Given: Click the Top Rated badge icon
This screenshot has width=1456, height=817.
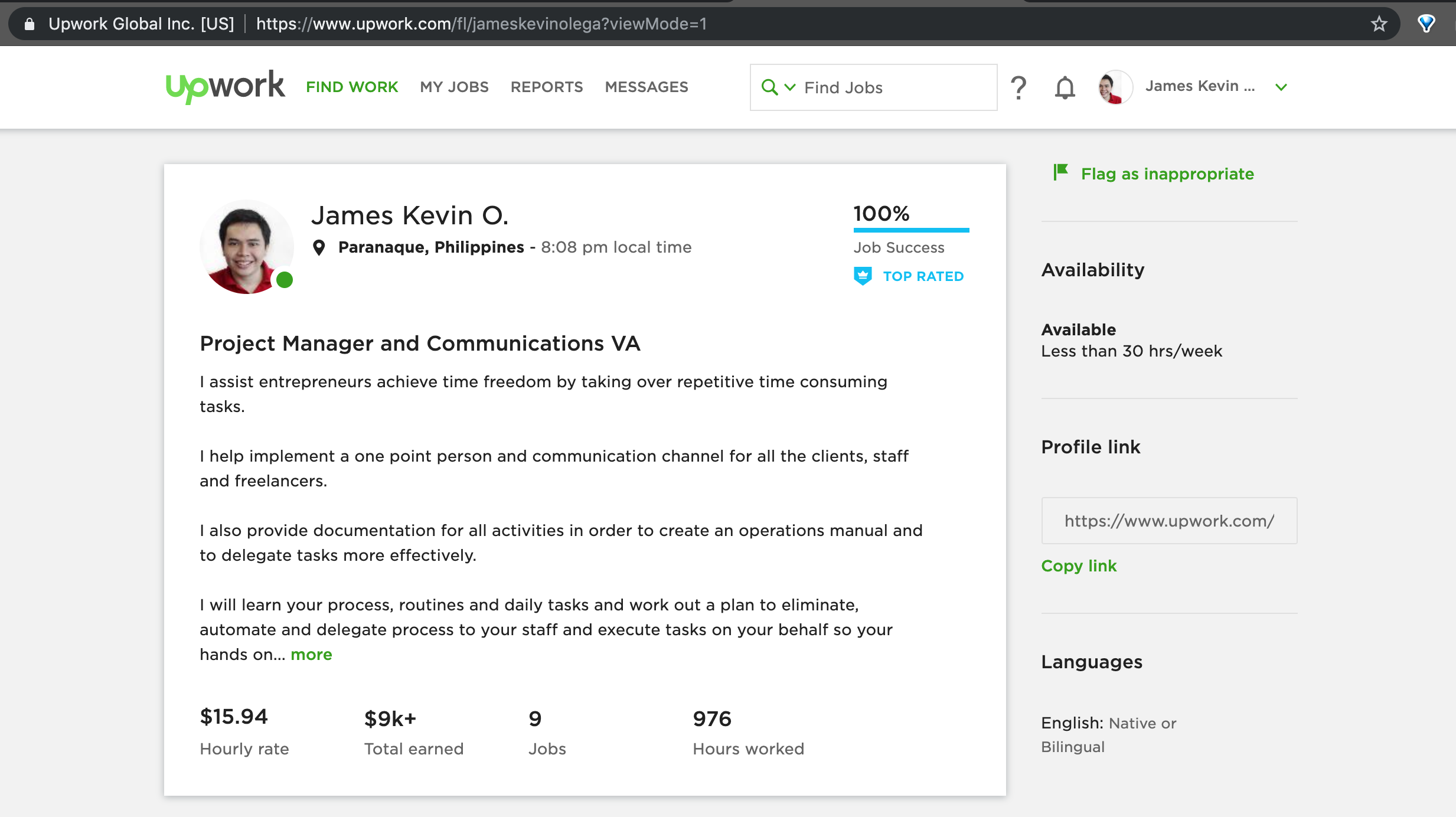Looking at the screenshot, I should pos(863,276).
